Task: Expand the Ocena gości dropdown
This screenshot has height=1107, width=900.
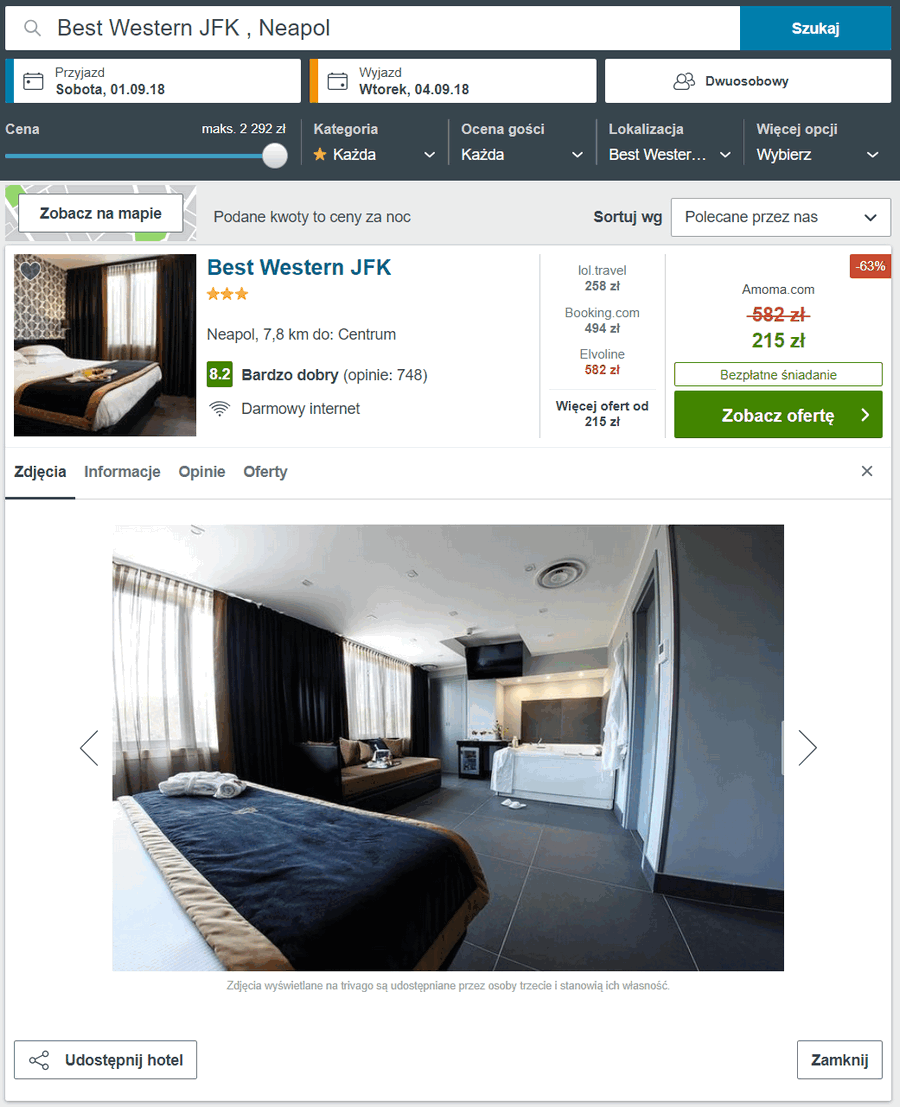Action: (522, 155)
